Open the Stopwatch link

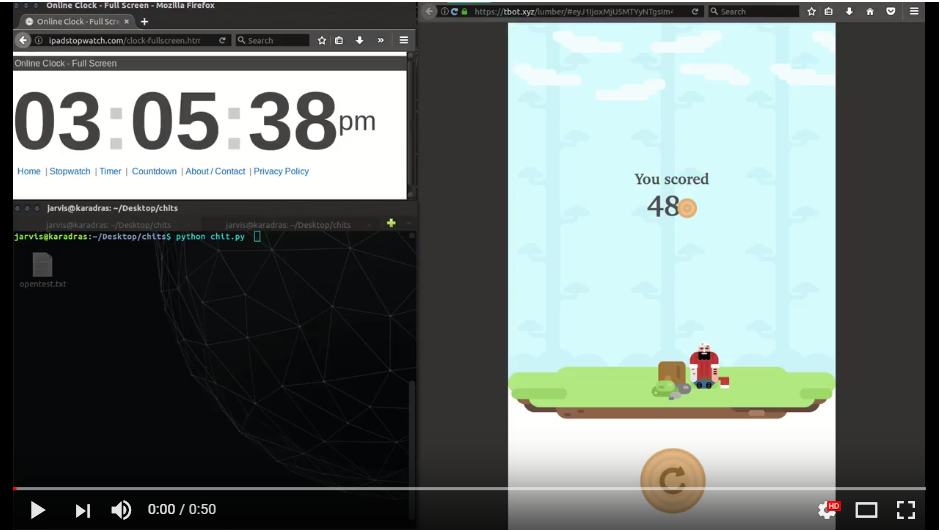(x=70, y=171)
